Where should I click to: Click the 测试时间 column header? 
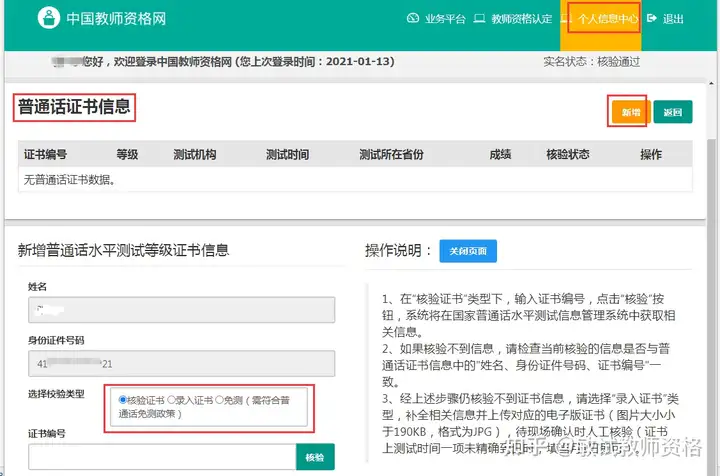287,154
